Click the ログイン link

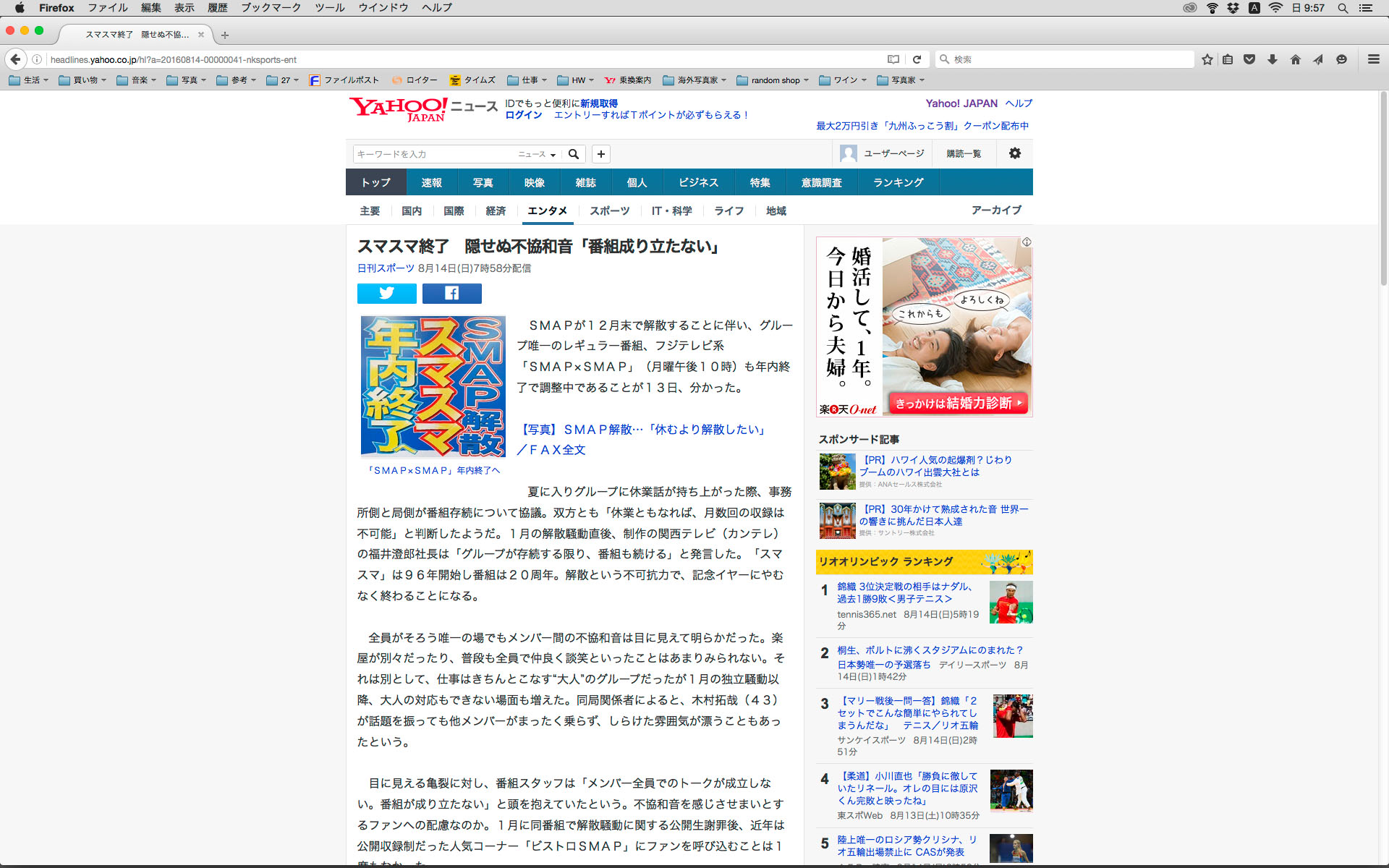(x=523, y=115)
